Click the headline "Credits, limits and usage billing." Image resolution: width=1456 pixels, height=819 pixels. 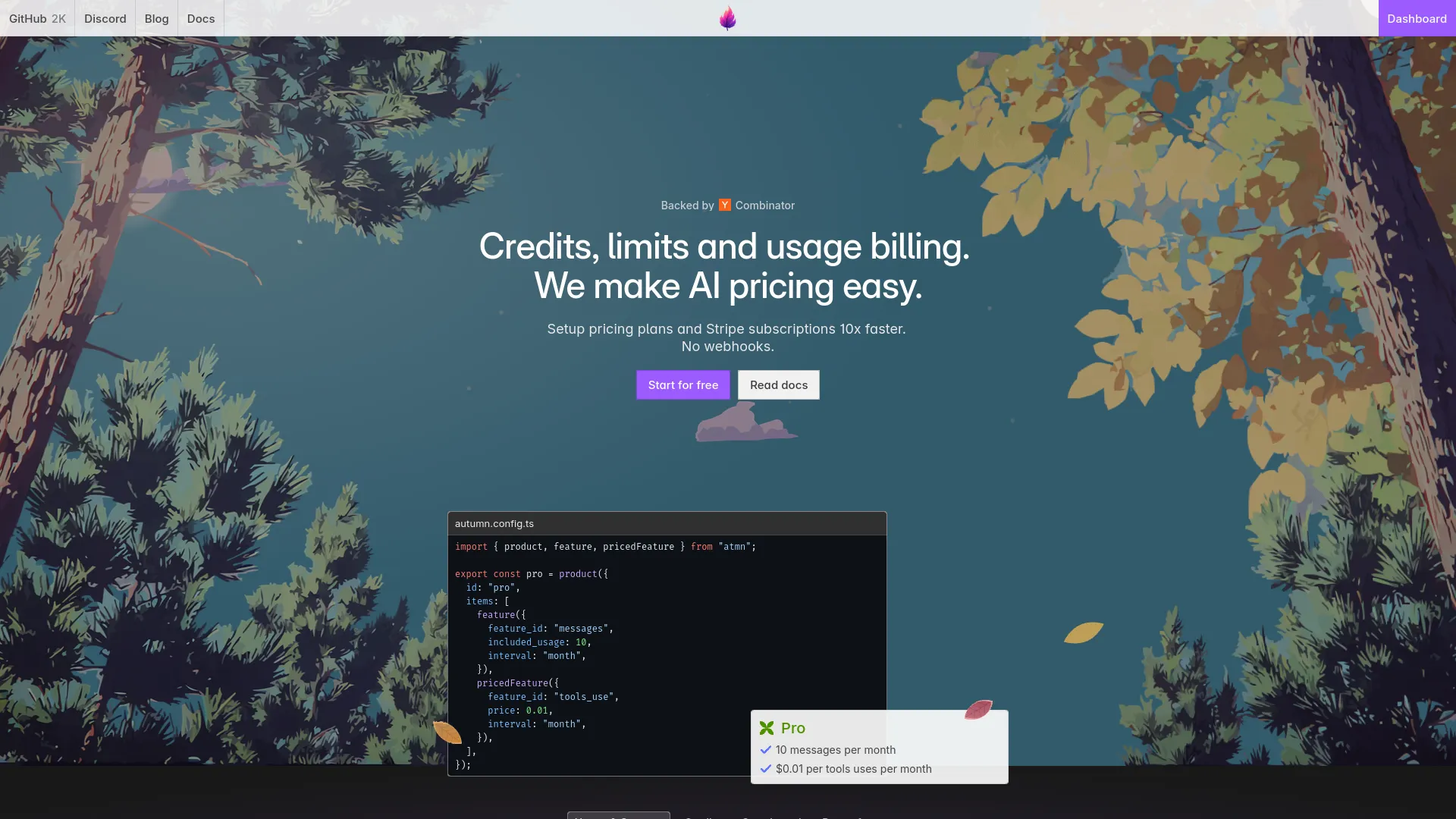point(724,246)
